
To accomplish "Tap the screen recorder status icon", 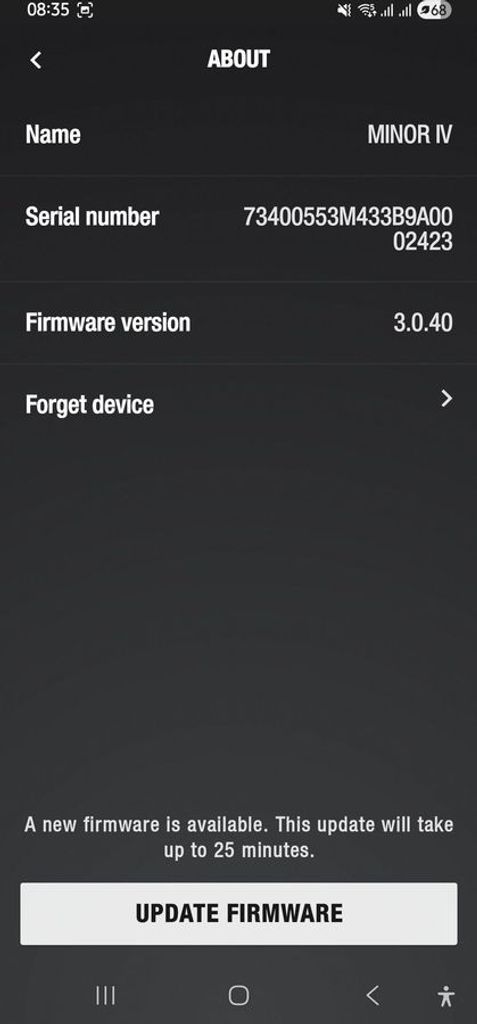I will [85, 10].
